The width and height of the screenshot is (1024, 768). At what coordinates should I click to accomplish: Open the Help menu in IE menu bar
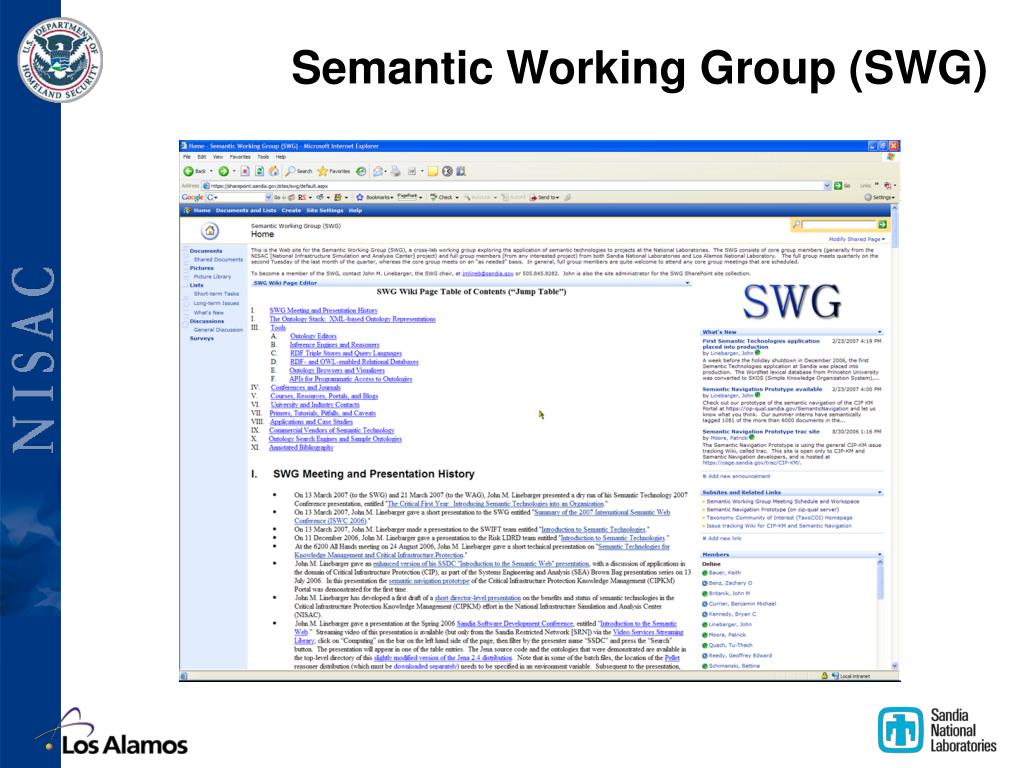tap(281, 157)
